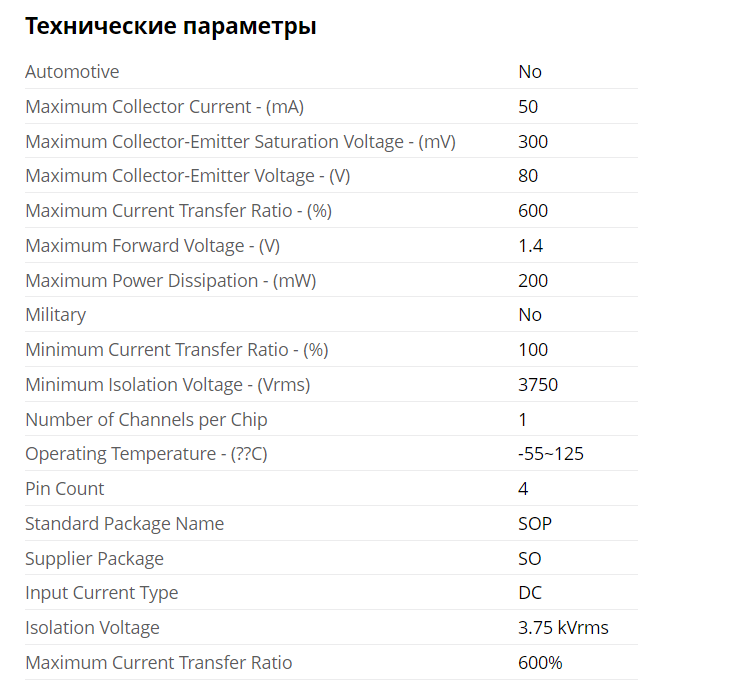Click the Number of Channels per Chip label
747x683 pixels.
(146, 420)
